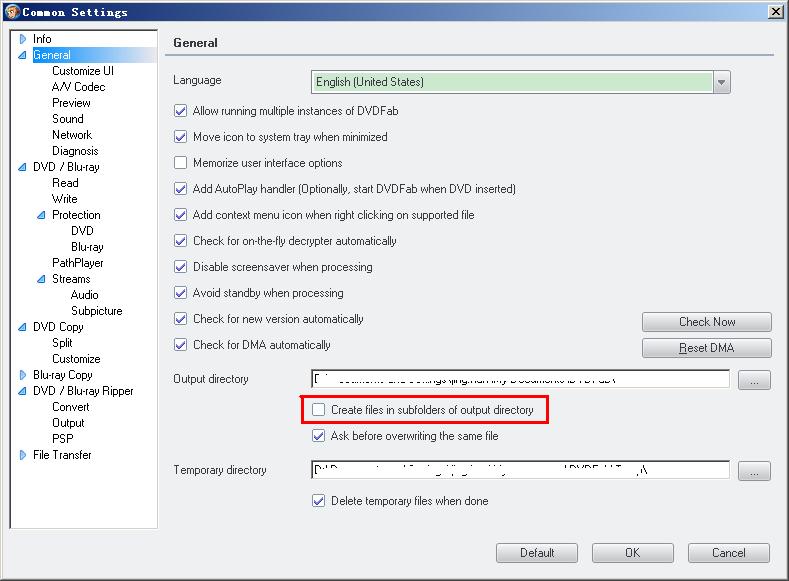Viewport: 789px width, 581px height.
Task: Select Customize under DVD Copy
Action: 76,359
